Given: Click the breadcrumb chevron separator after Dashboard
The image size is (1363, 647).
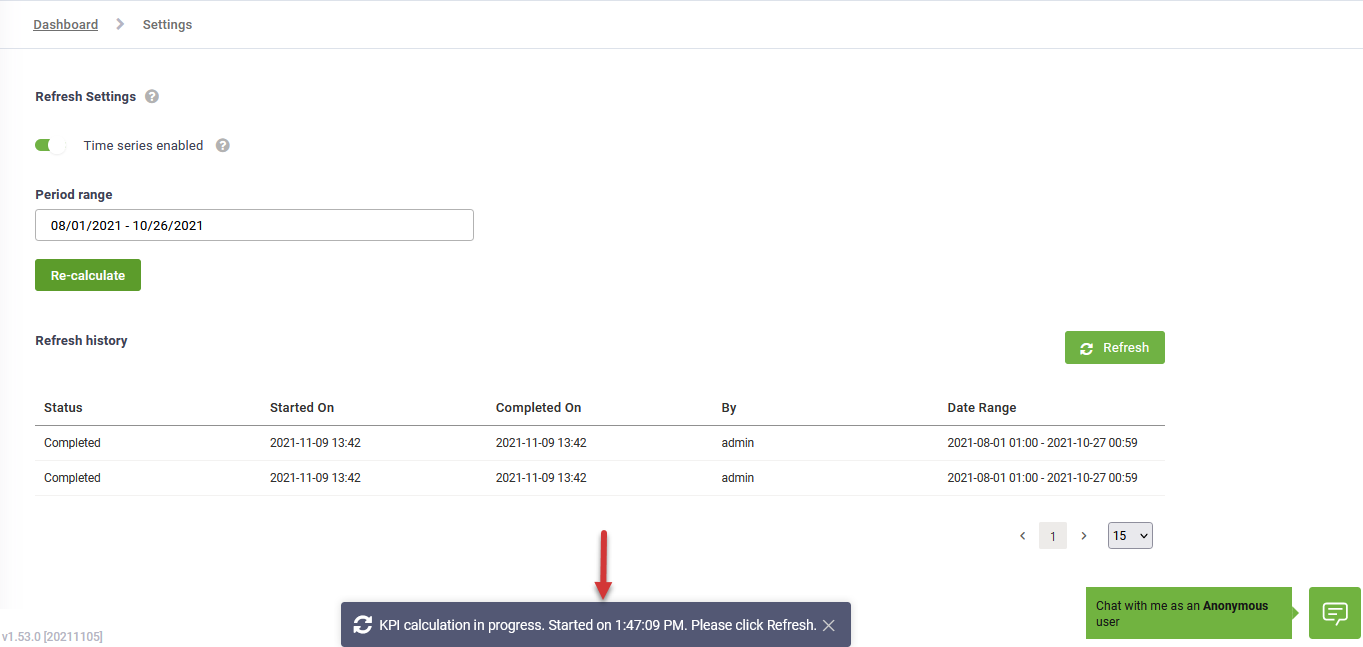Looking at the screenshot, I should point(120,24).
